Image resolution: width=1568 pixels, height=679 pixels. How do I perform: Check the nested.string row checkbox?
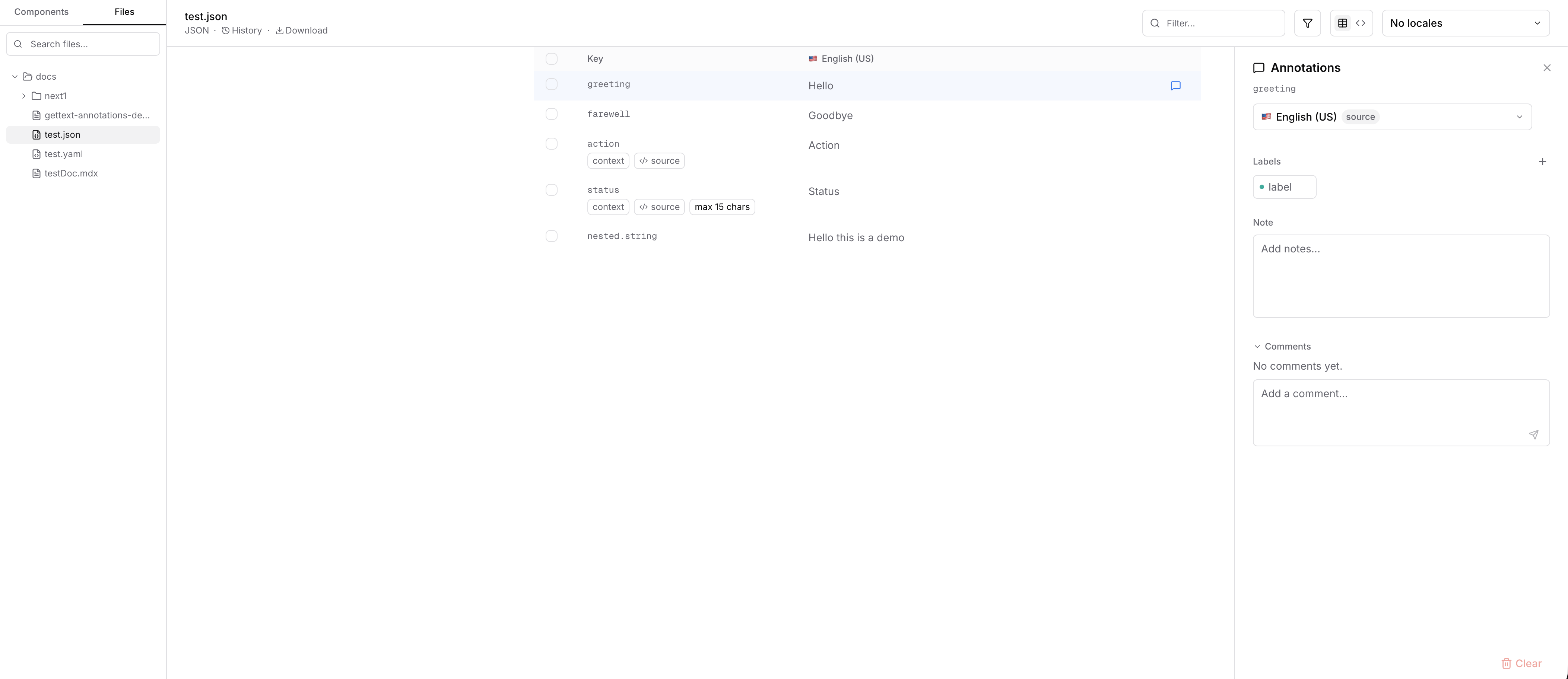(x=552, y=236)
